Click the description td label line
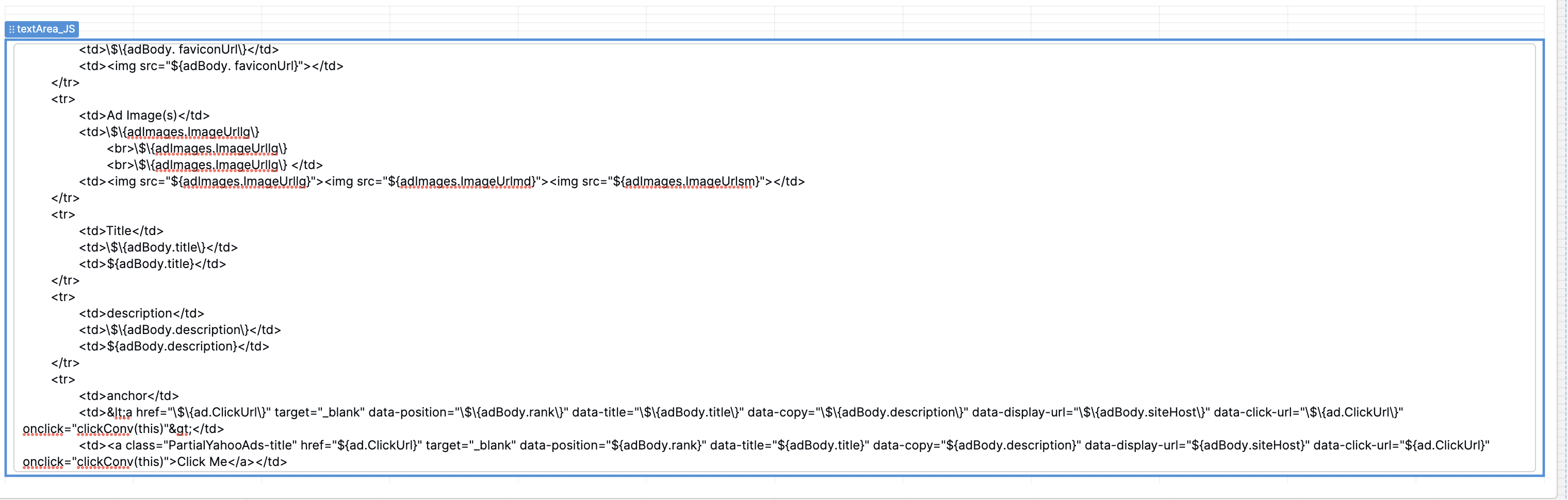1568x500 pixels. pyautogui.click(x=141, y=313)
